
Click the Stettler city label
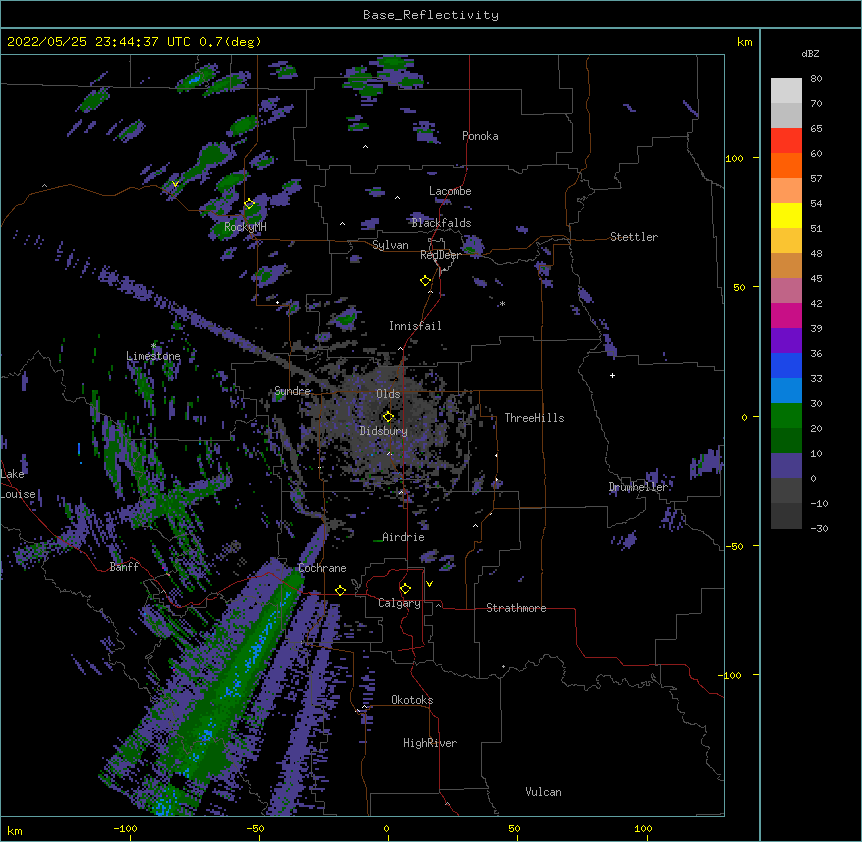[634, 237]
